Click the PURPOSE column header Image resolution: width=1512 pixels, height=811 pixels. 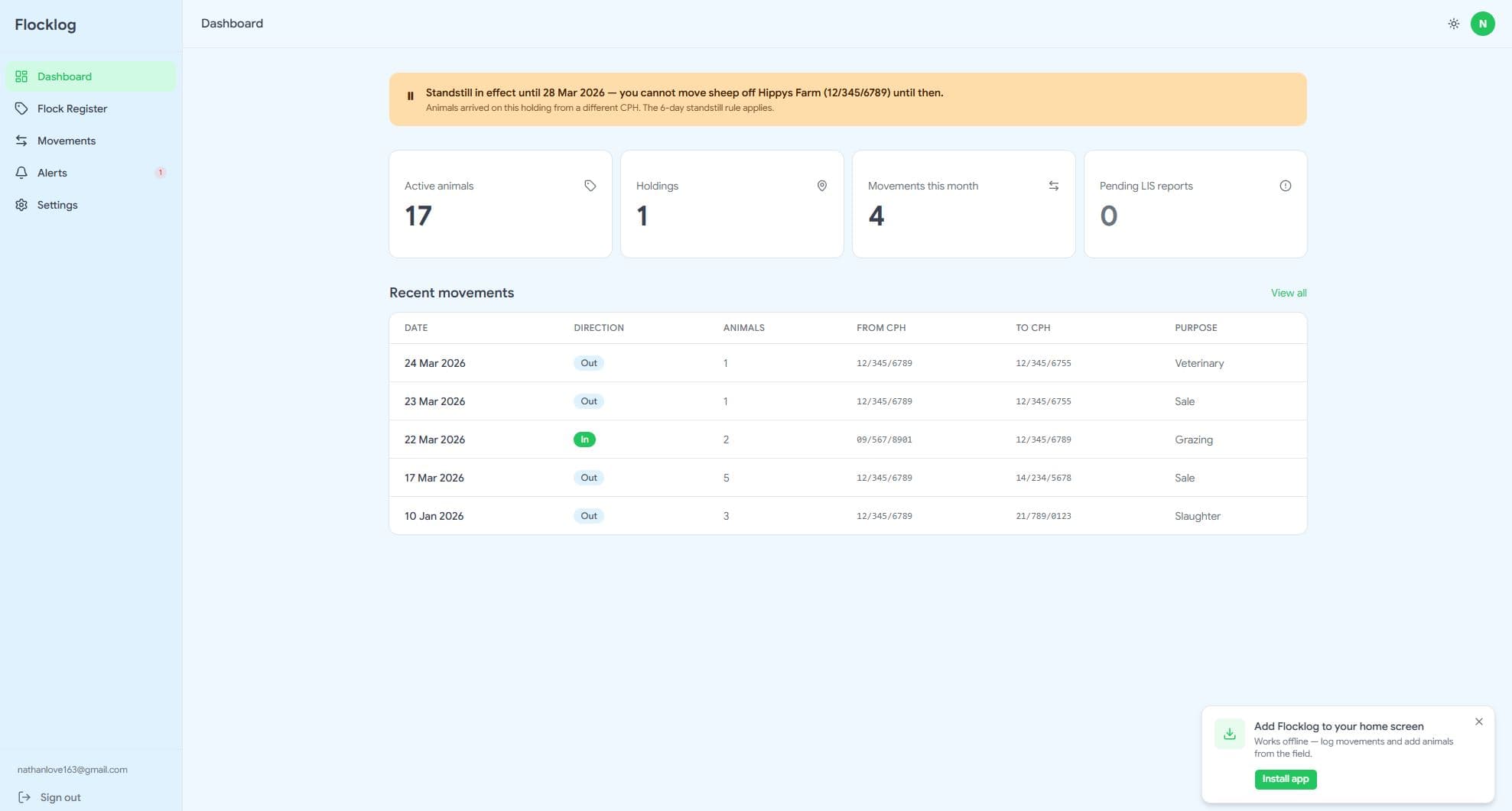pos(1196,328)
